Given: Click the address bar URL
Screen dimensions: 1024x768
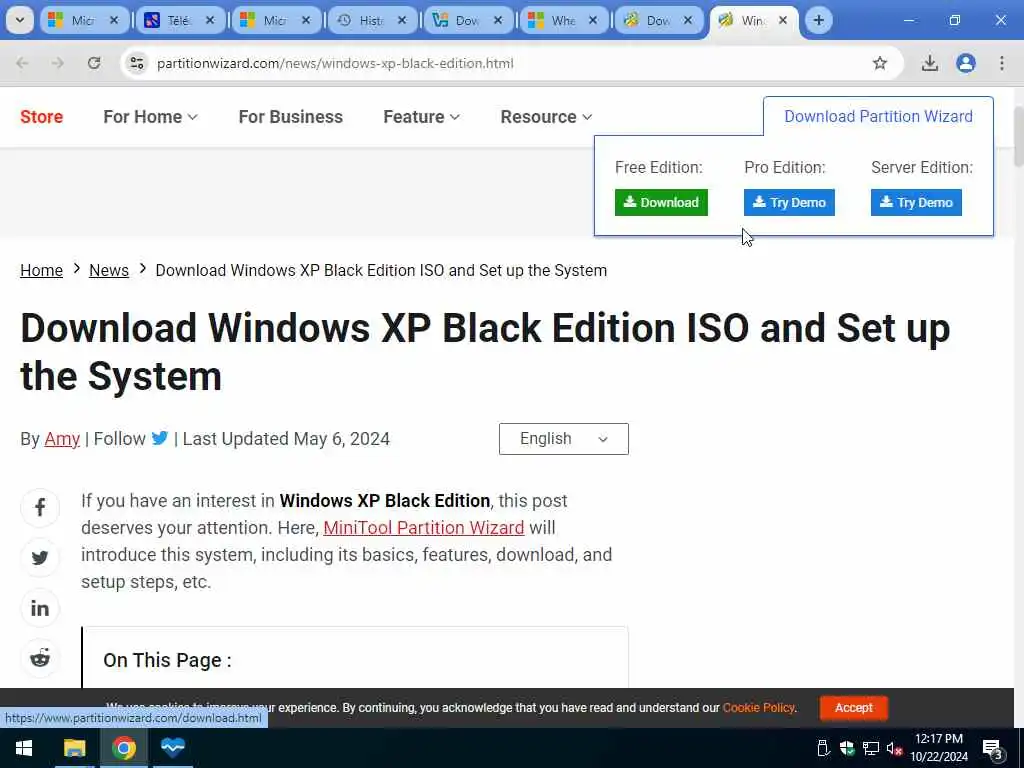Looking at the screenshot, I should point(335,63).
